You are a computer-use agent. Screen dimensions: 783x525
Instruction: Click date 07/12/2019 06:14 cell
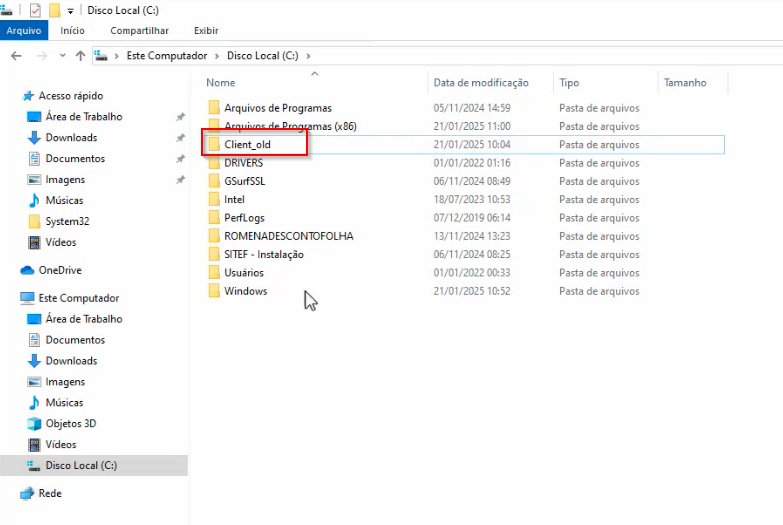(x=472, y=218)
